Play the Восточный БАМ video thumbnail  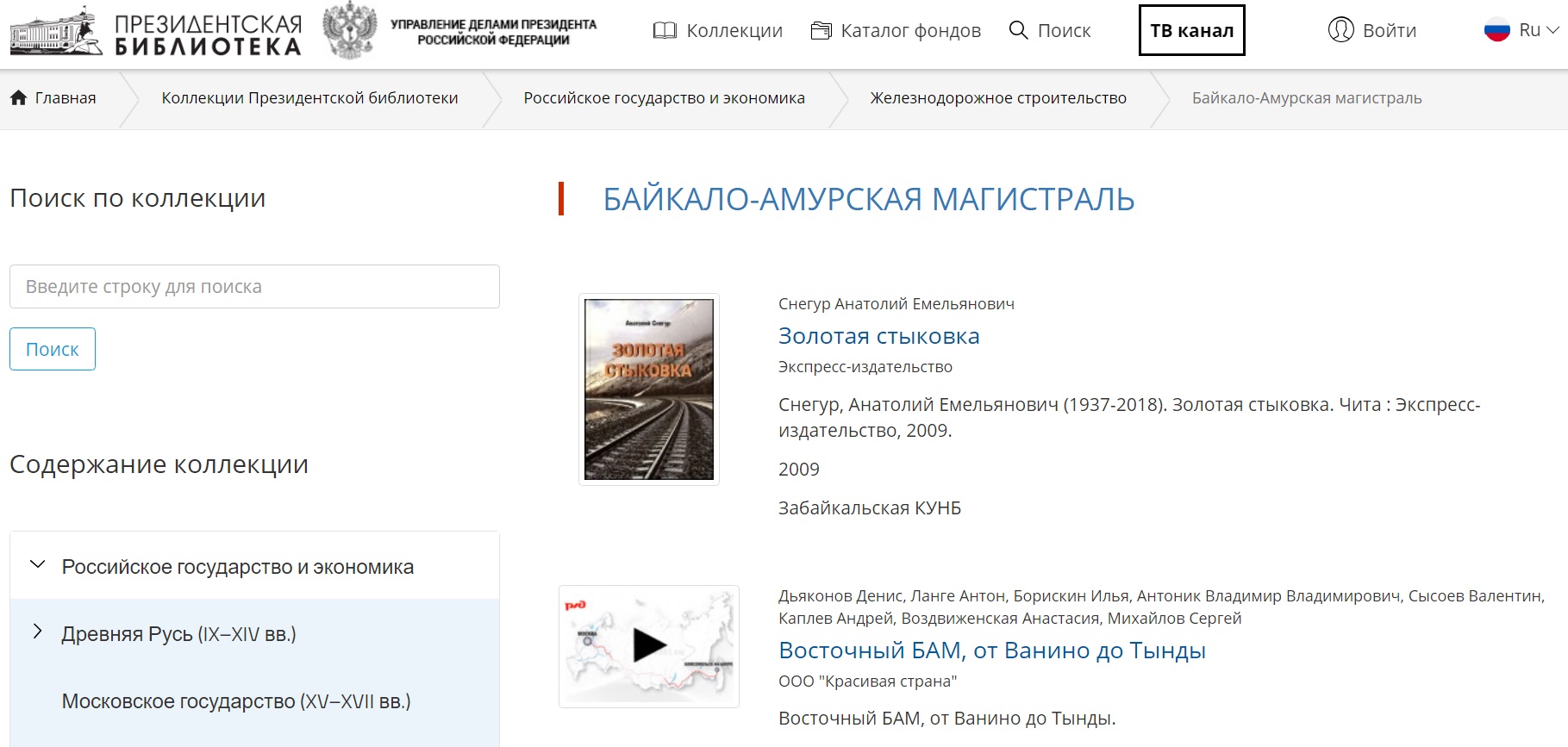(x=649, y=646)
